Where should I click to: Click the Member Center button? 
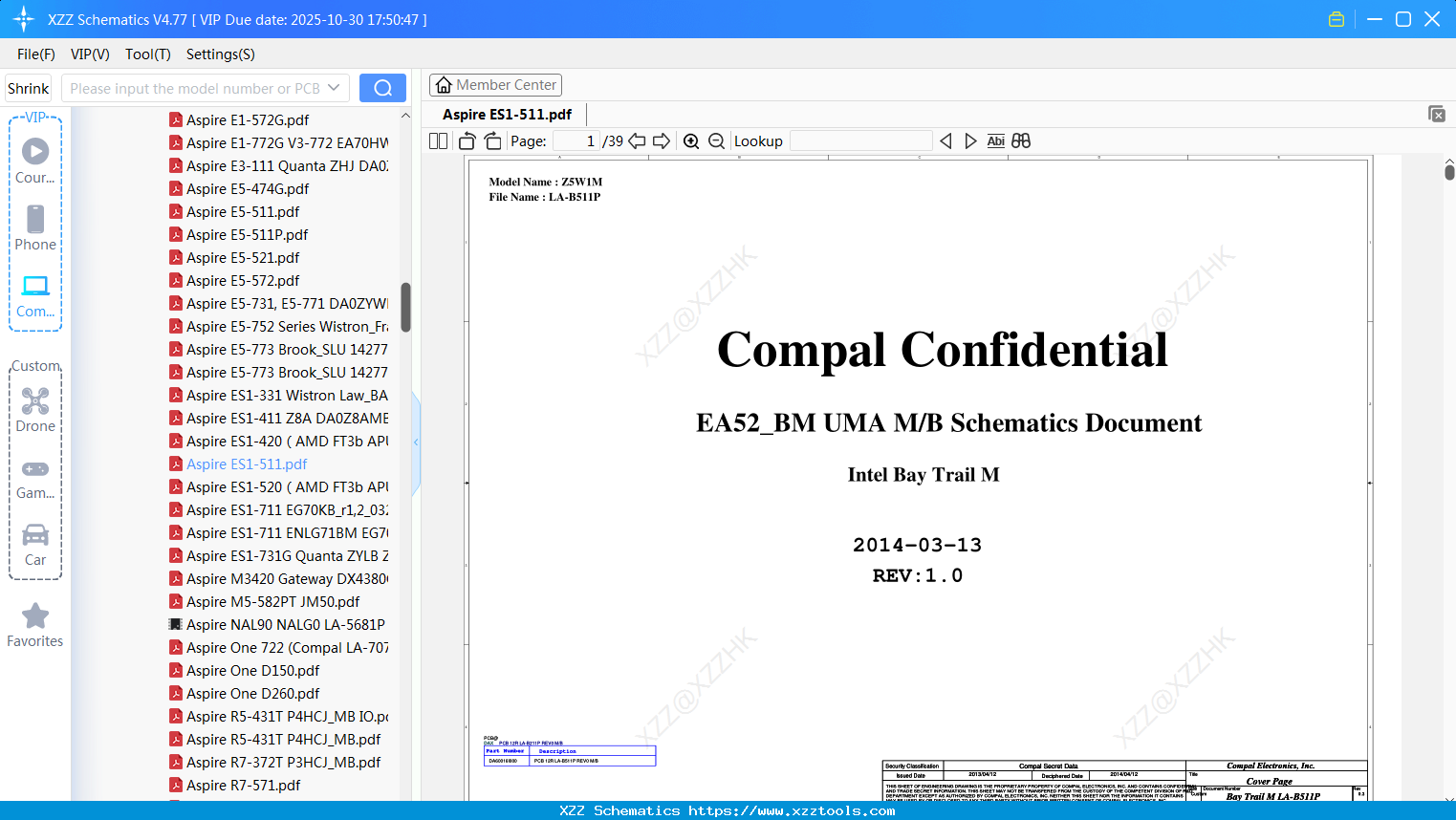(495, 85)
